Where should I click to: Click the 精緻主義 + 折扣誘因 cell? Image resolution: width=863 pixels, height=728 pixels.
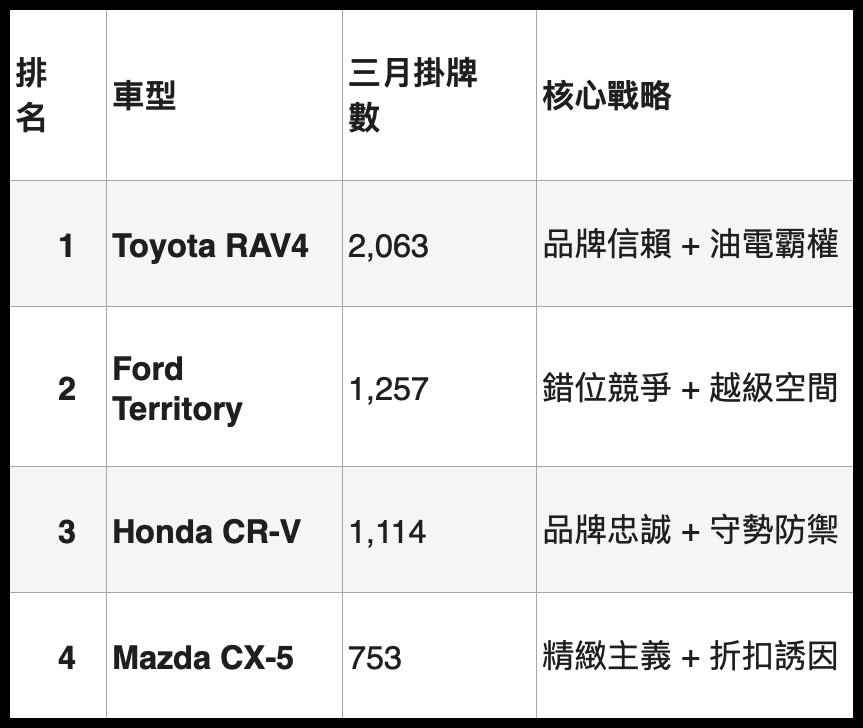[x=690, y=658]
